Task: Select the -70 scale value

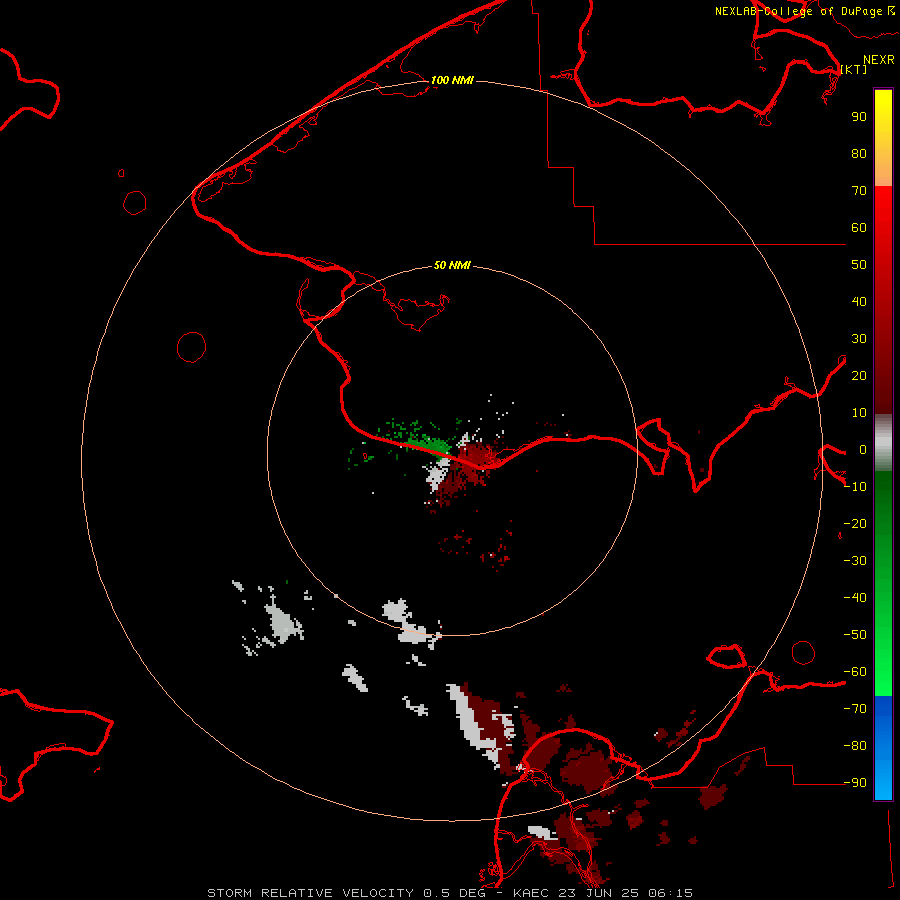Action: (x=855, y=708)
